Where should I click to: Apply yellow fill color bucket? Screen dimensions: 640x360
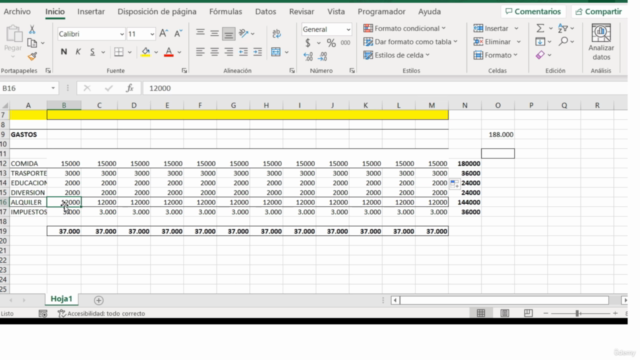pos(146,52)
